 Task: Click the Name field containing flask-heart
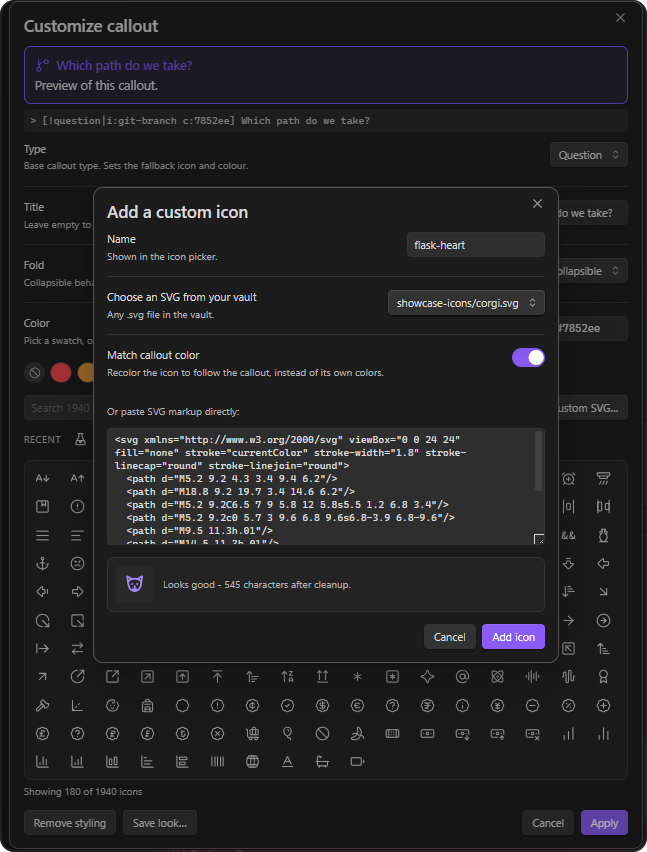click(x=475, y=245)
